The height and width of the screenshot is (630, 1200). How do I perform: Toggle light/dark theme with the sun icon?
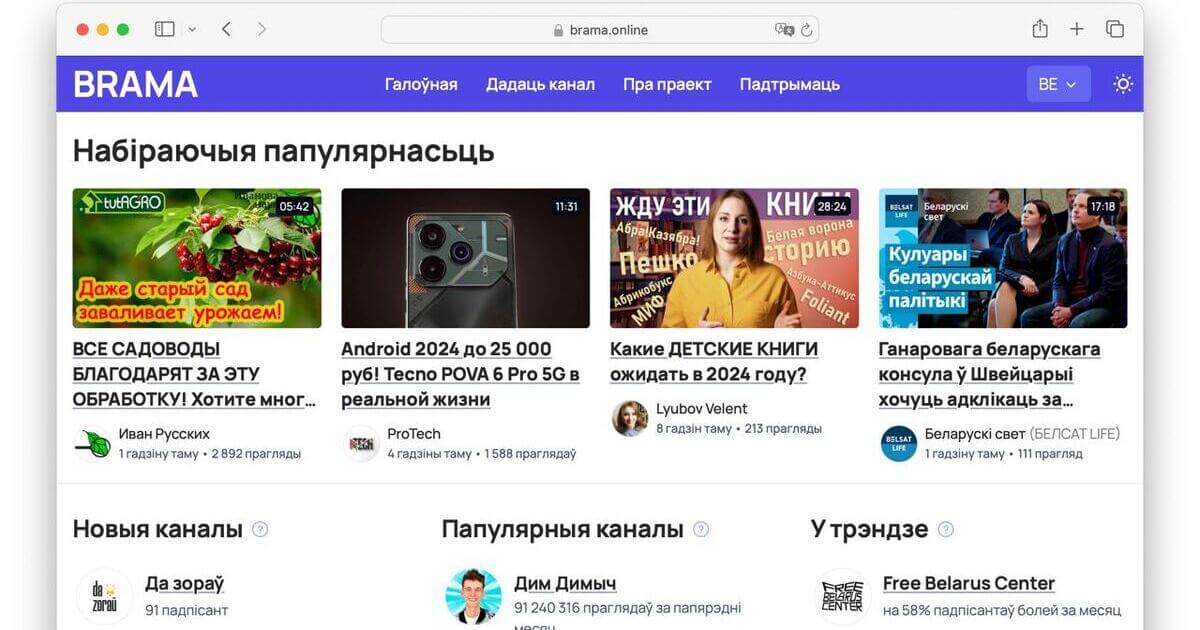[x=1122, y=84]
